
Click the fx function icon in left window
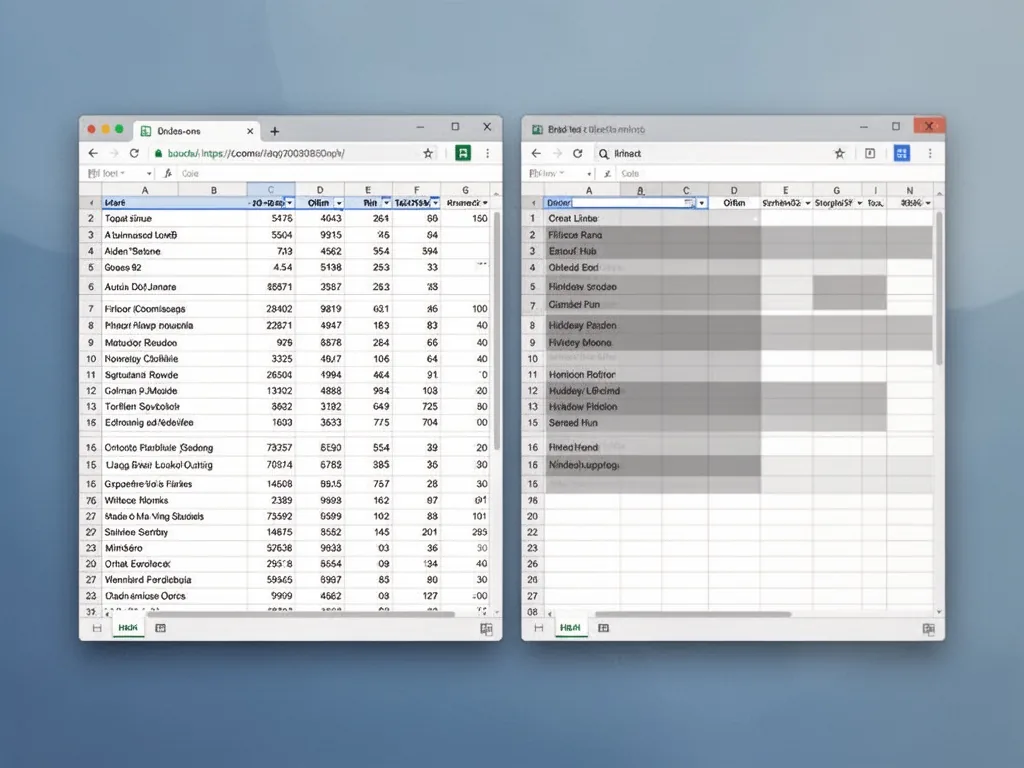click(168, 173)
